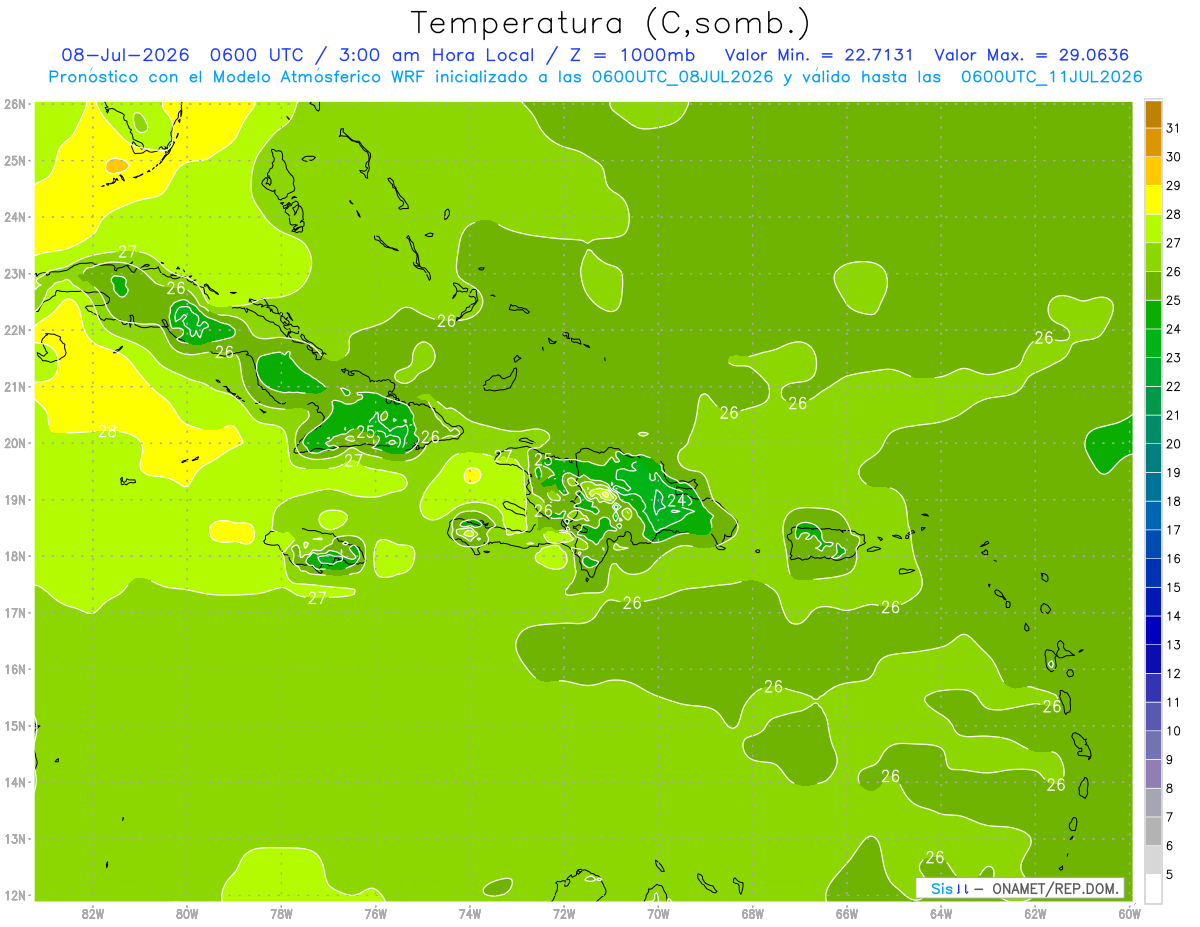Screen dimensions: 1200x927
Task: Click the "74W" longitude axis label
Action: pos(470,913)
